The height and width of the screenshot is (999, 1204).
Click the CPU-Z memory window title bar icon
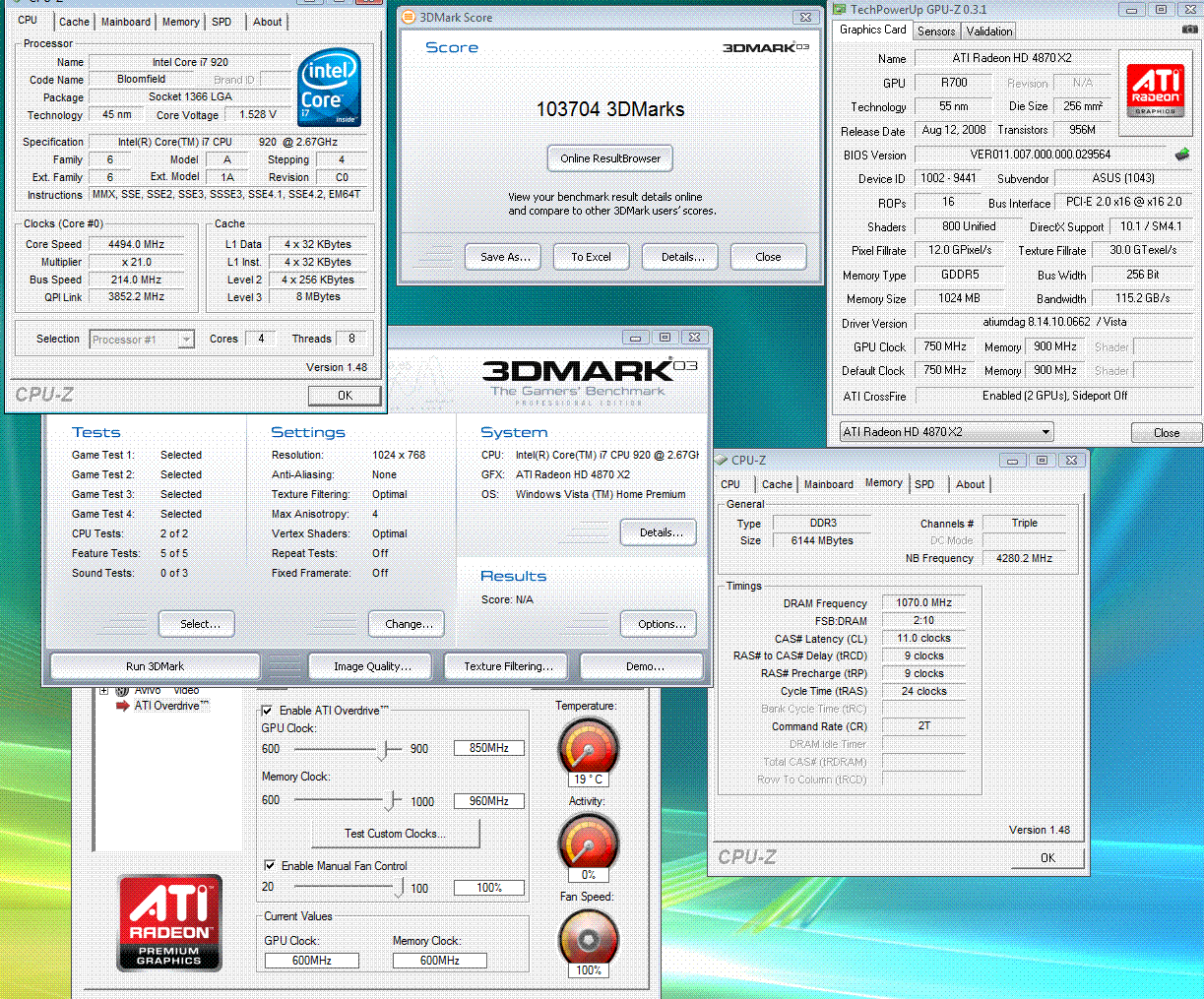coord(721,460)
